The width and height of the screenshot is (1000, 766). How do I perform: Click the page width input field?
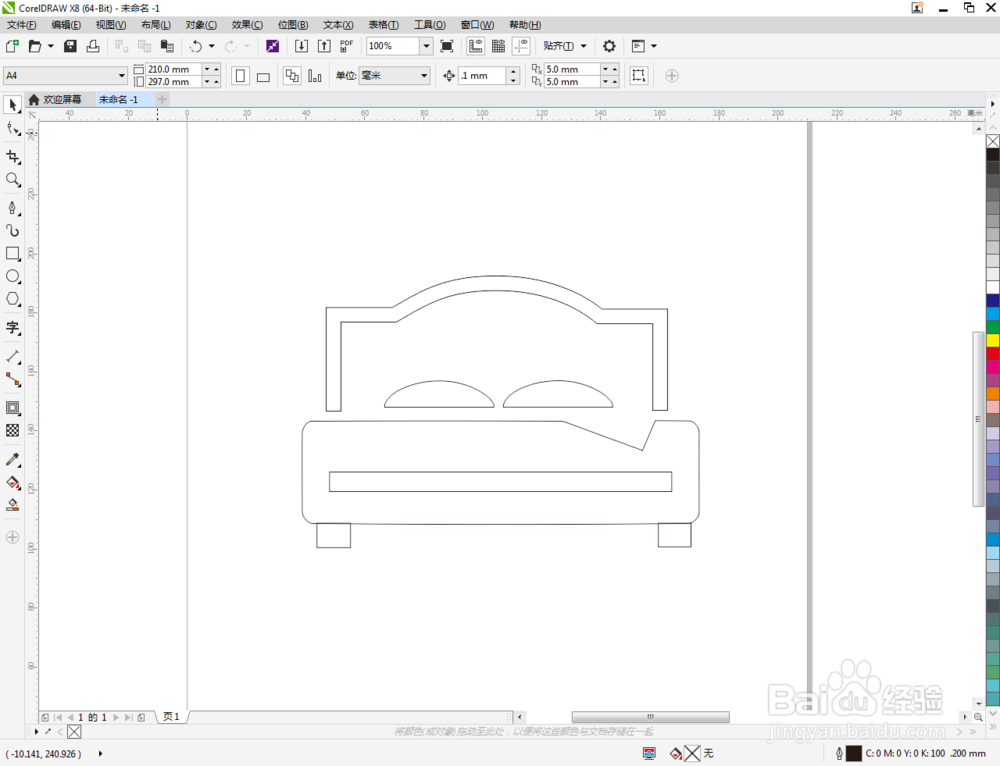[x=173, y=69]
